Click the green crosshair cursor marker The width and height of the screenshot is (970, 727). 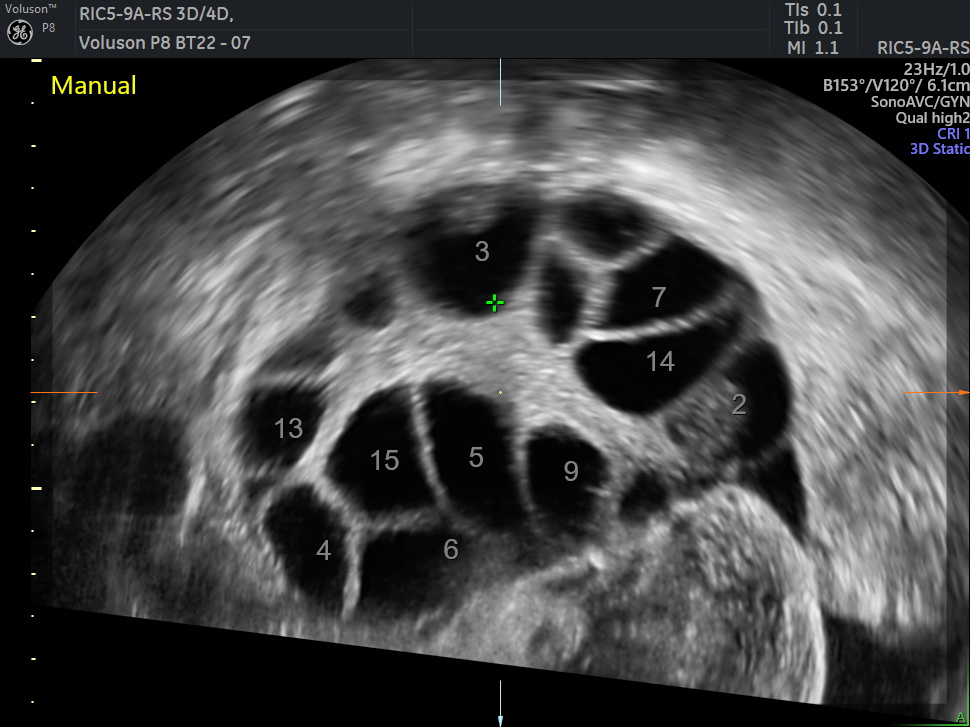point(493,302)
